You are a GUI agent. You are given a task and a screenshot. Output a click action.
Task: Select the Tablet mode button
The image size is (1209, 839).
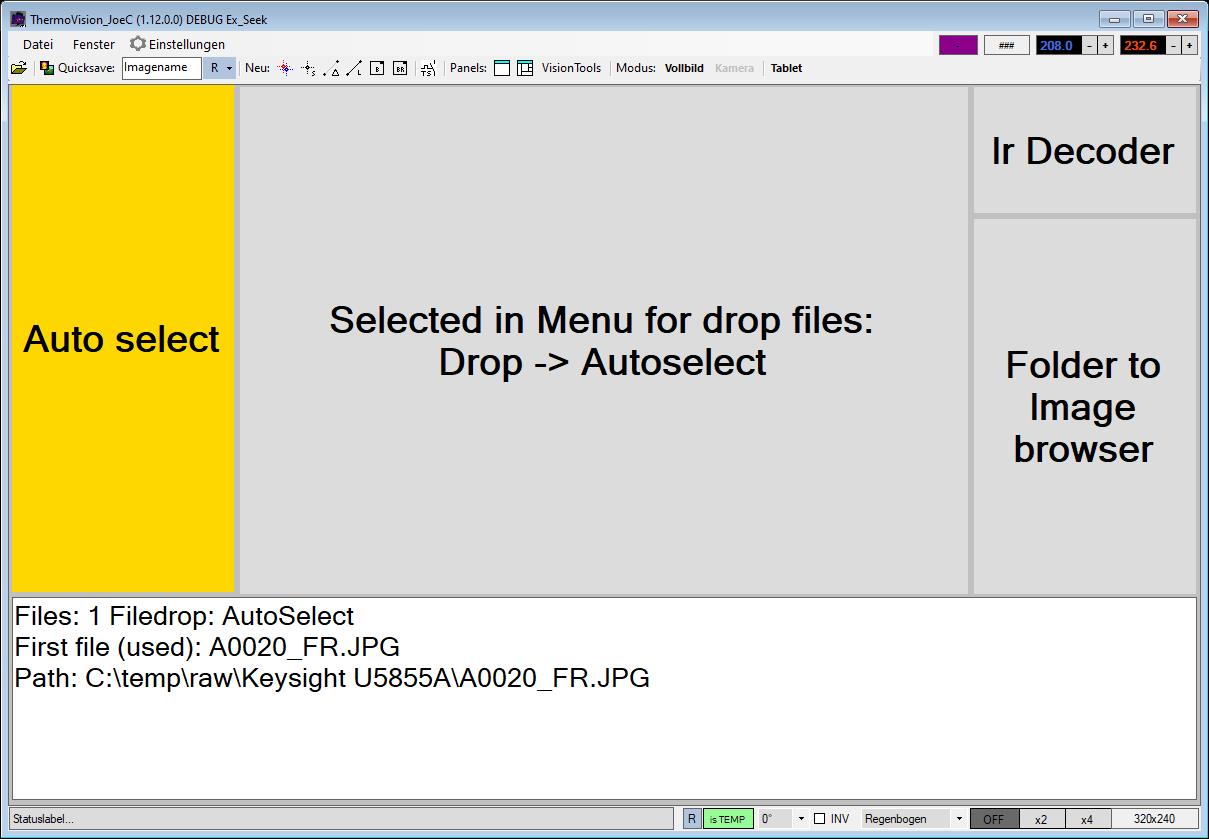coord(786,68)
